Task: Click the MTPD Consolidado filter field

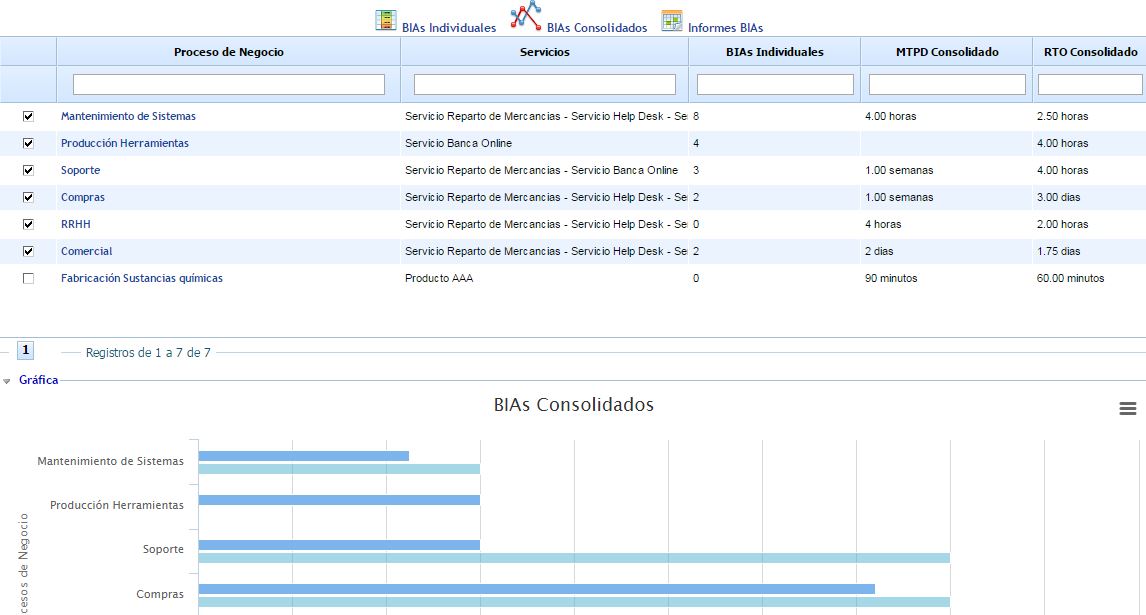Action: [946, 85]
